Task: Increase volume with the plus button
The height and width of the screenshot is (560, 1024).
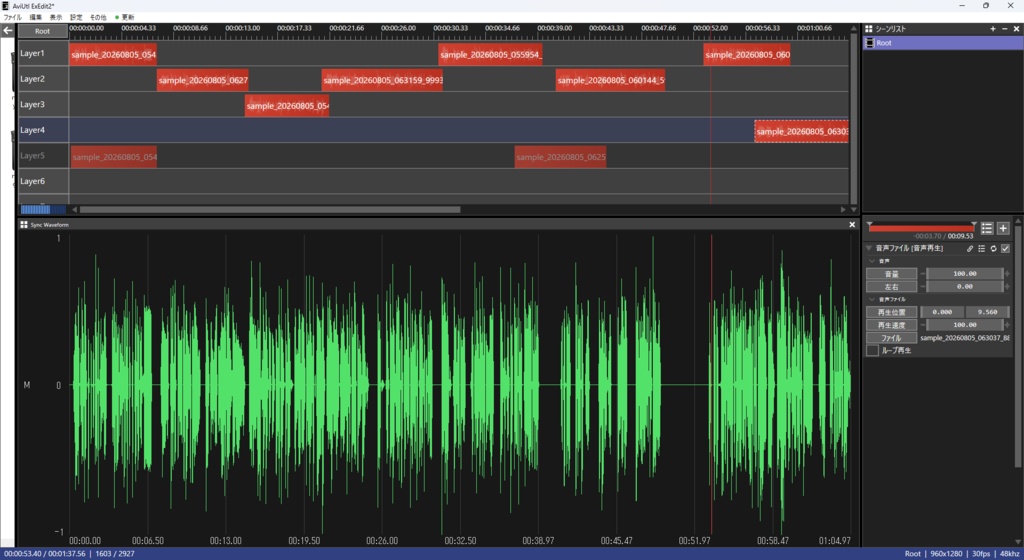Action: tap(1008, 273)
